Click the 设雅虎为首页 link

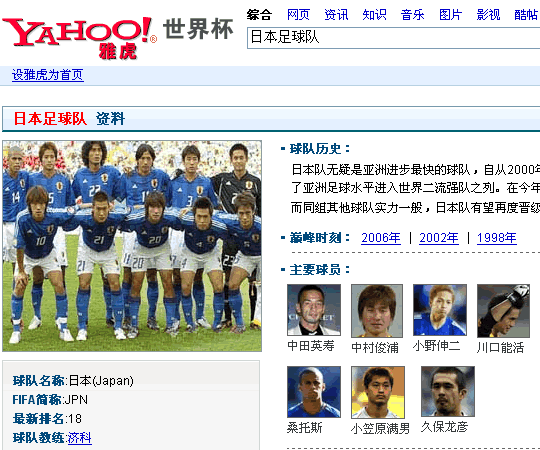pos(48,75)
